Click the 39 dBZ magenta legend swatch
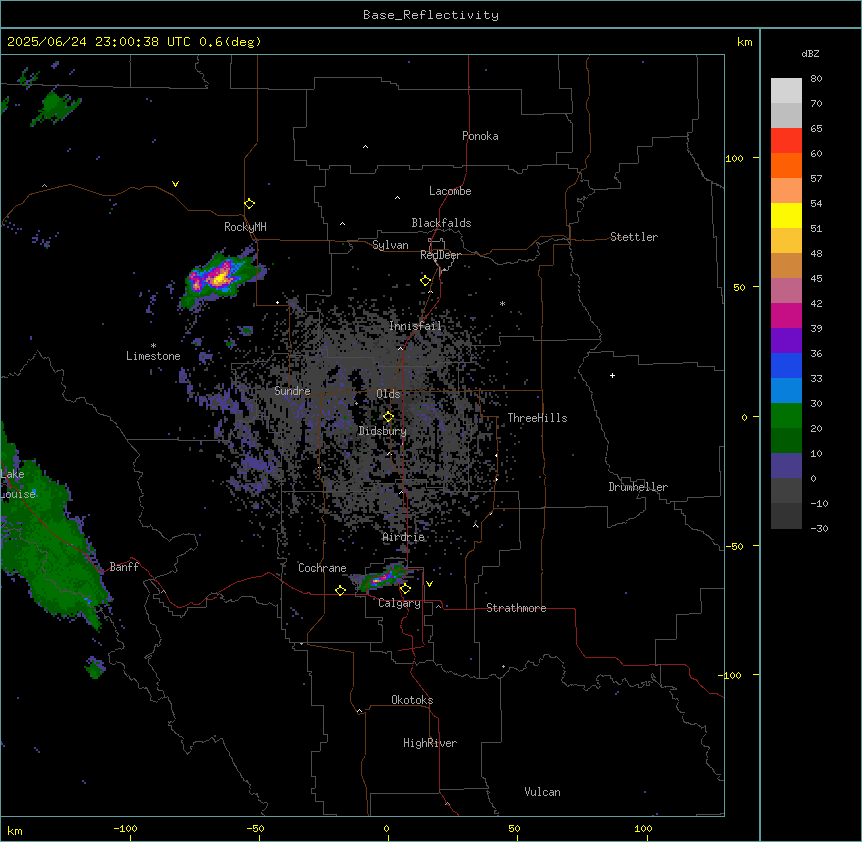 tap(786, 315)
